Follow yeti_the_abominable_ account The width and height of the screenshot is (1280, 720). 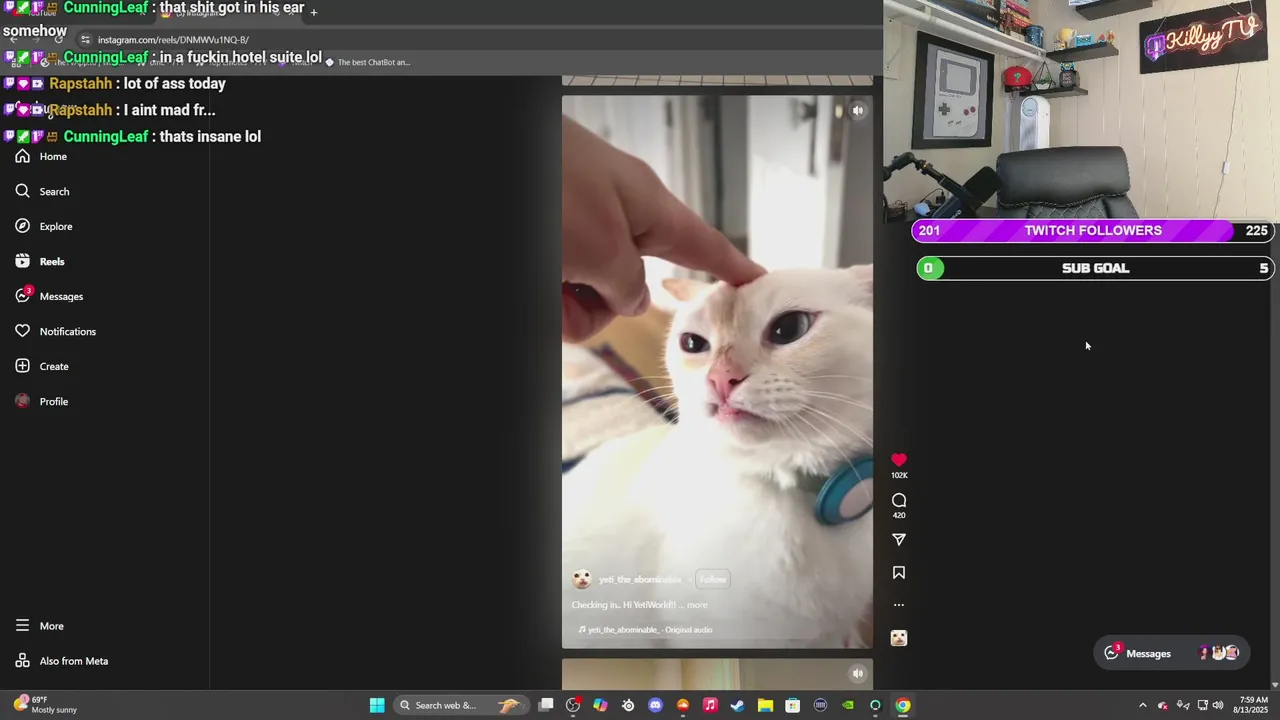pos(713,579)
